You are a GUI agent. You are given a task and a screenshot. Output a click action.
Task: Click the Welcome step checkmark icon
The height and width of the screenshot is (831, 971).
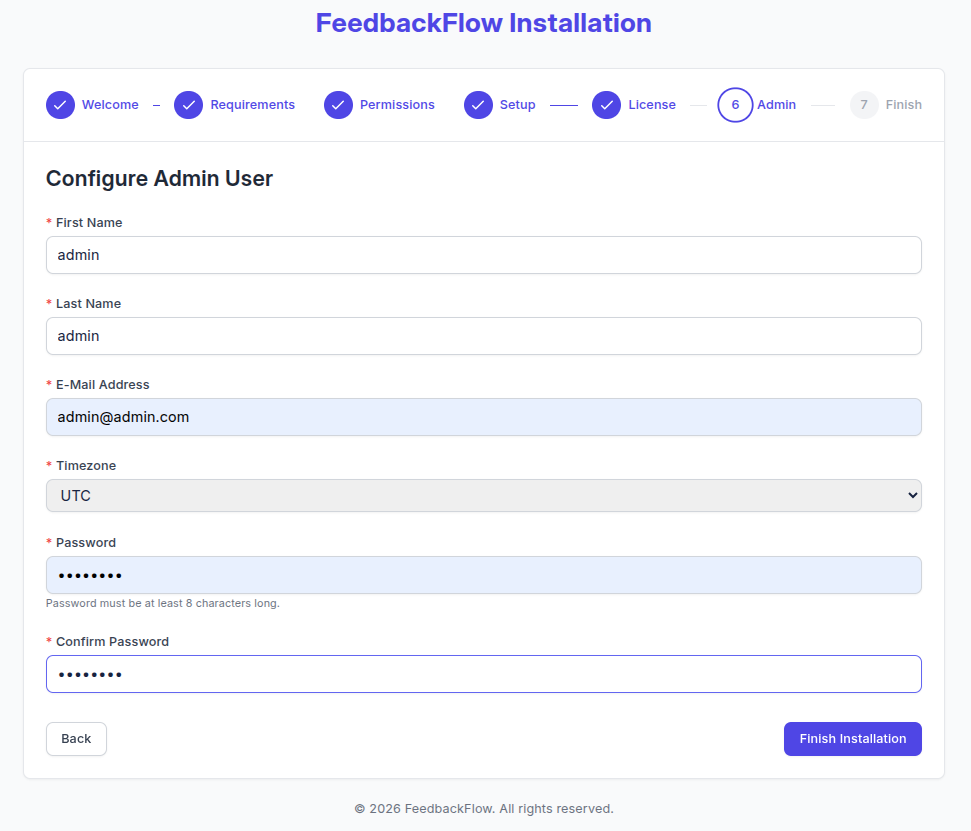tap(60, 105)
